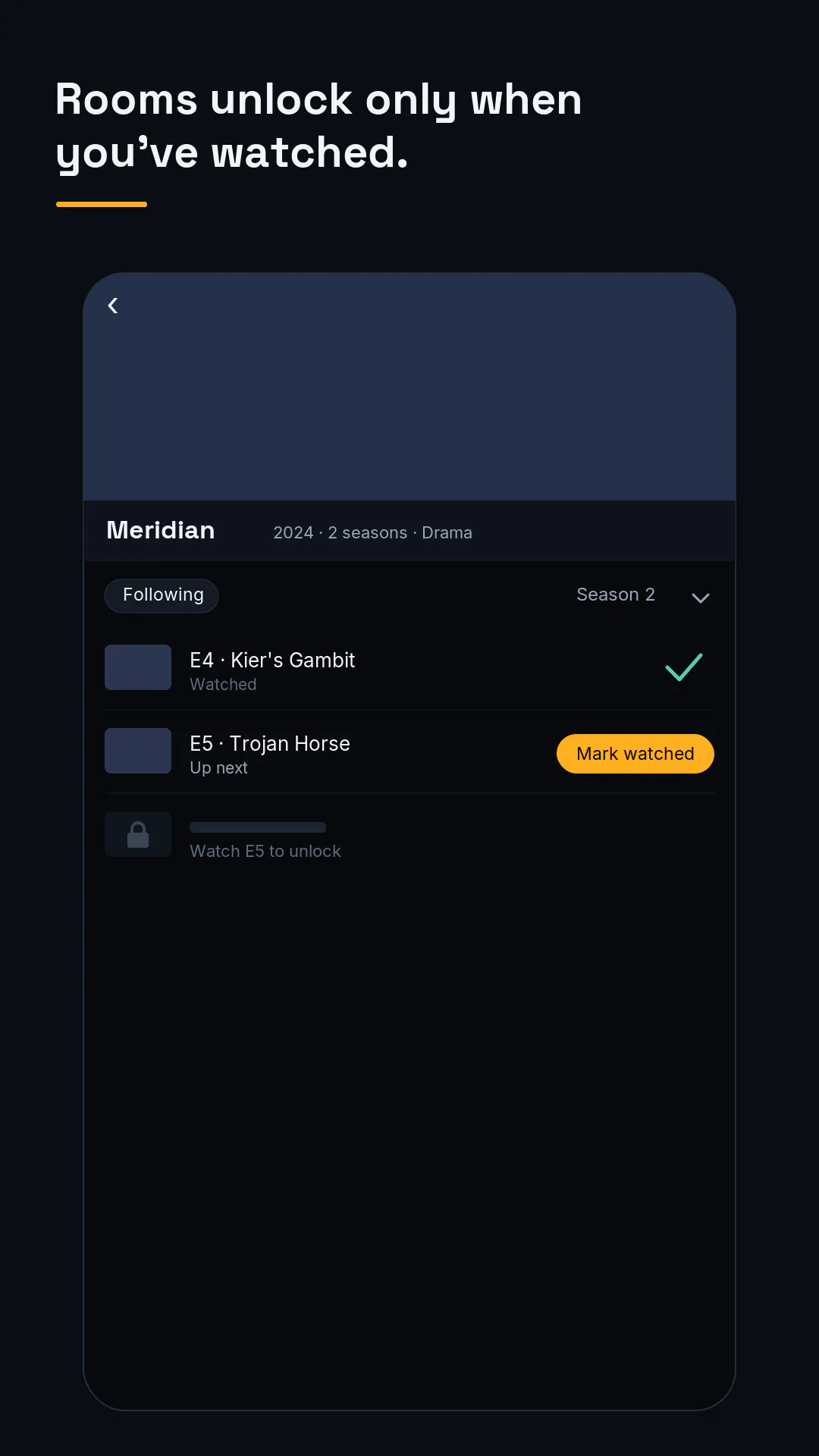Image resolution: width=819 pixels, height=1456 pixels.
Task: Open the E5 episode thumbnail
Action: tap(138, 751)
